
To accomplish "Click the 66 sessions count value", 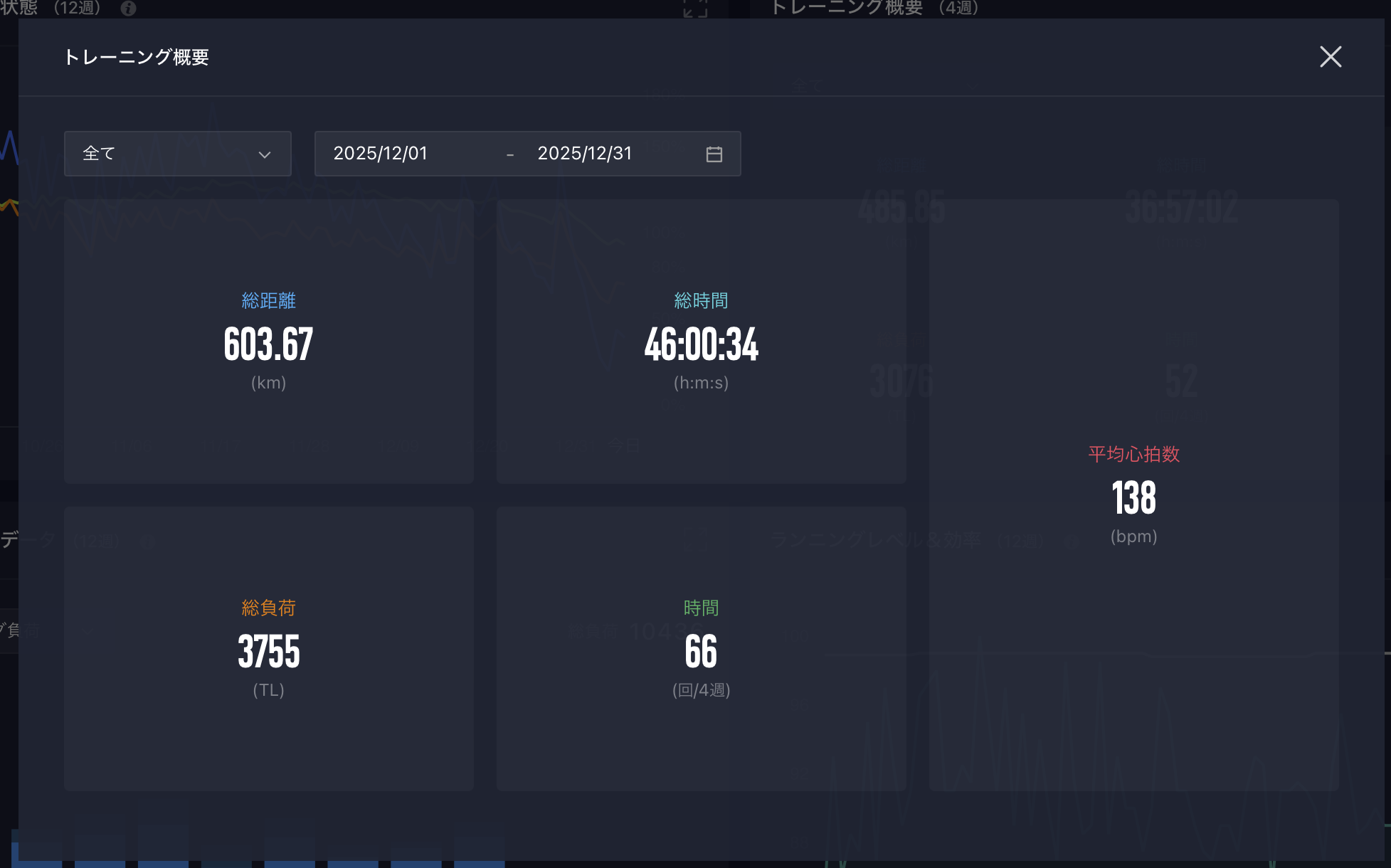I will pyautogui.click(x=701, y=652).
